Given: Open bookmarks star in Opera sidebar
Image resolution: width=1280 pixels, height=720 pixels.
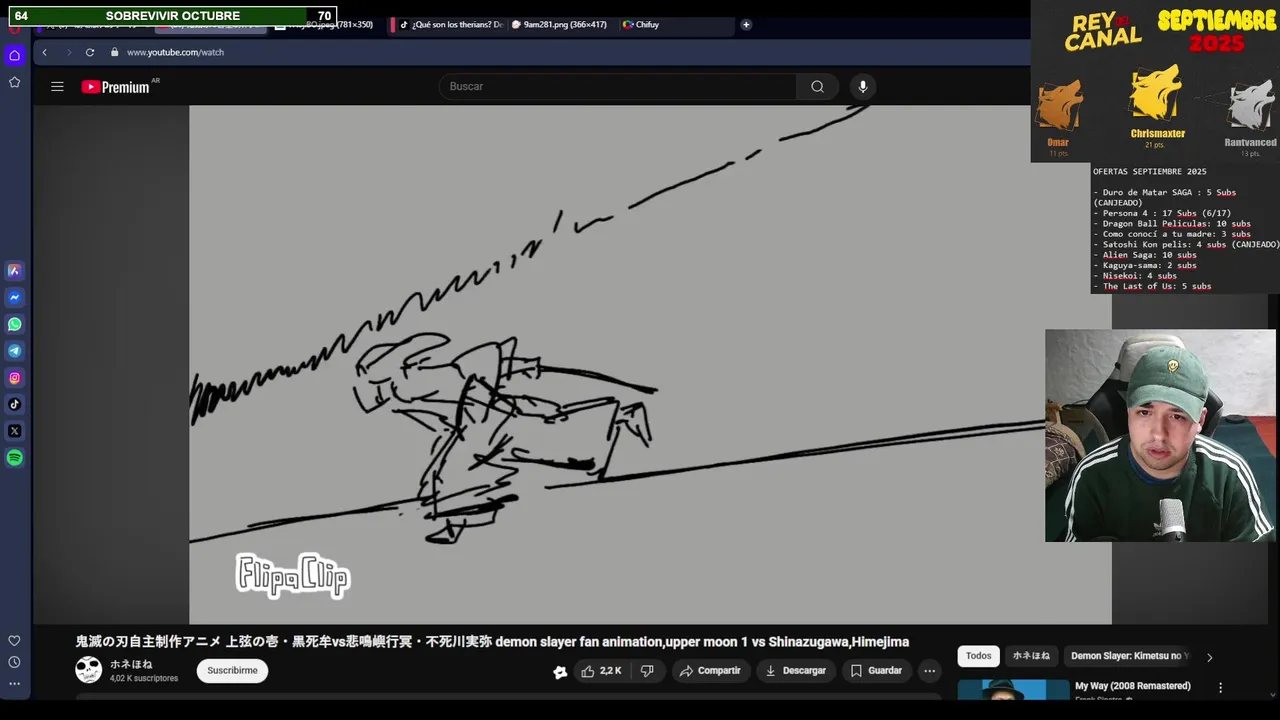Looking at the screenshot, I should point(14,82).
